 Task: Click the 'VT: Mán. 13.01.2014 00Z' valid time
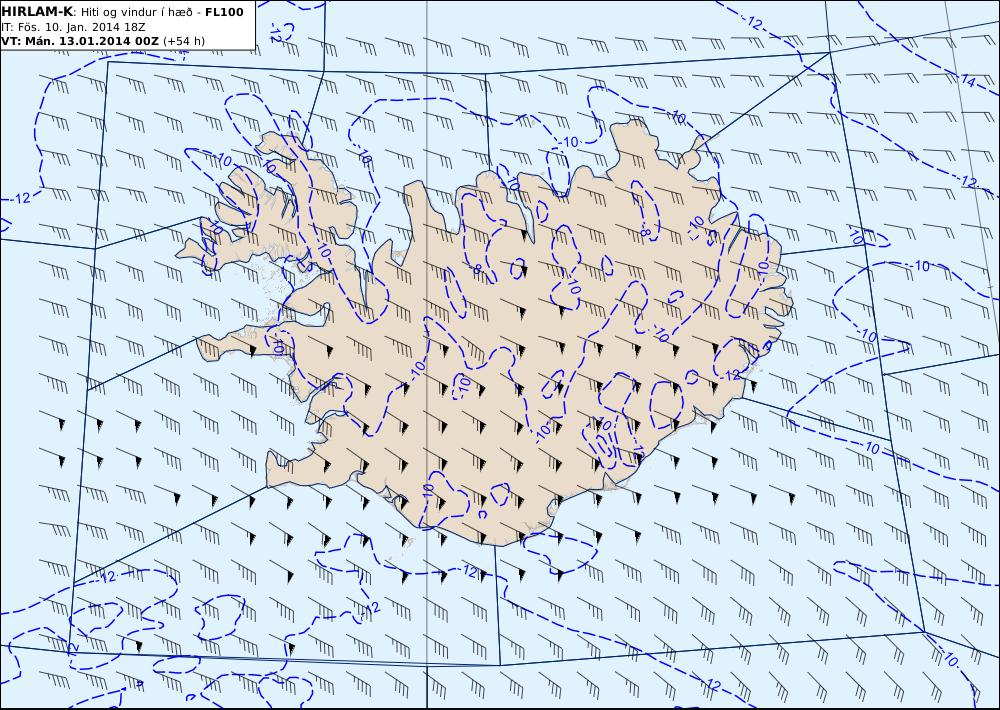[80, 41]
